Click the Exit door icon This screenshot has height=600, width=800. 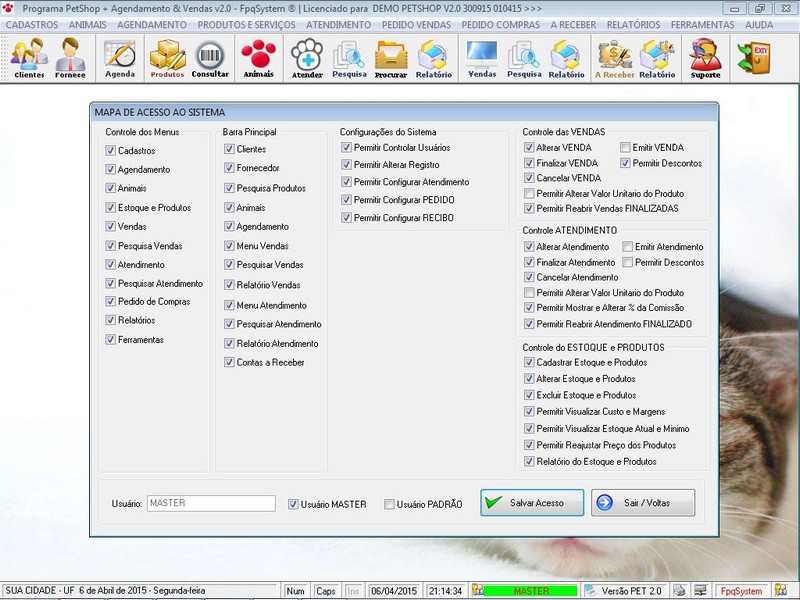coord(754,58)
